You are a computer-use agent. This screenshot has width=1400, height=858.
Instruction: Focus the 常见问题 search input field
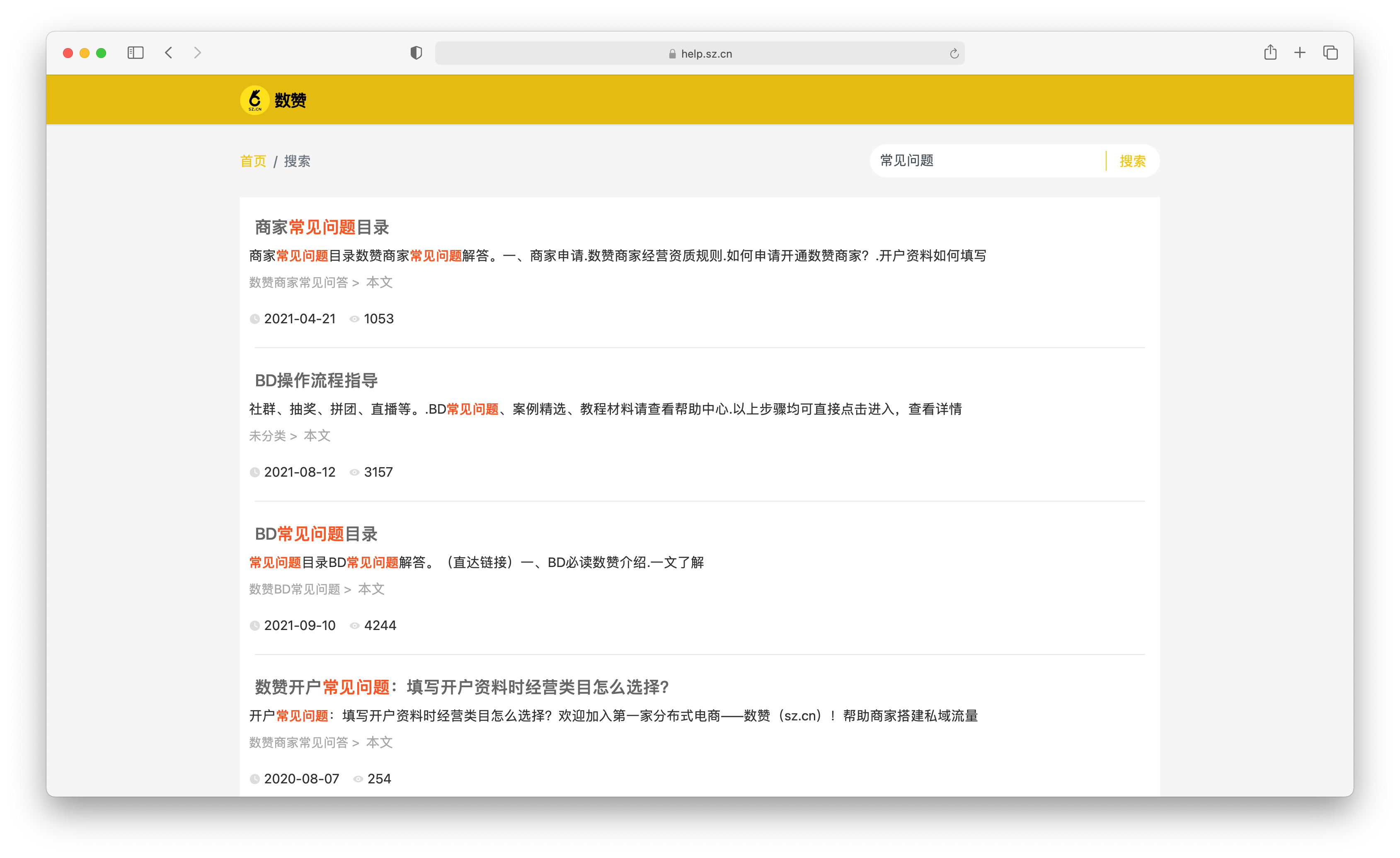click(x=988, y=161)
